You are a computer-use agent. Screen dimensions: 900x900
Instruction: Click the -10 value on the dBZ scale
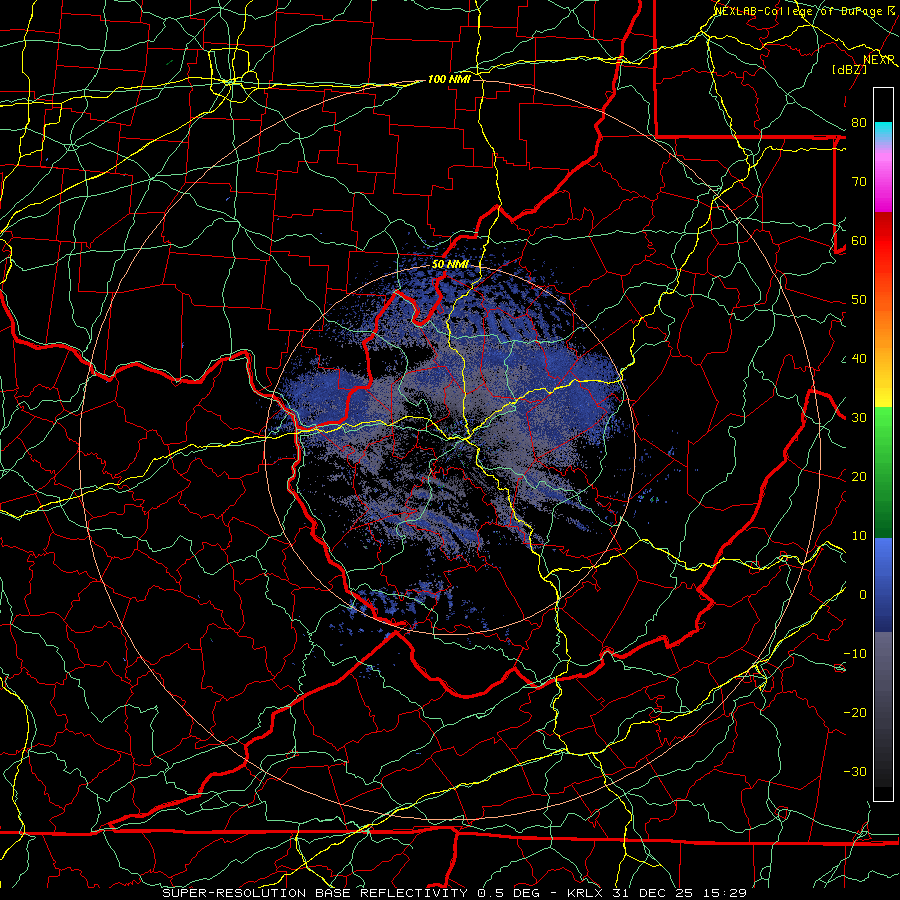click(x=855, y=654)
